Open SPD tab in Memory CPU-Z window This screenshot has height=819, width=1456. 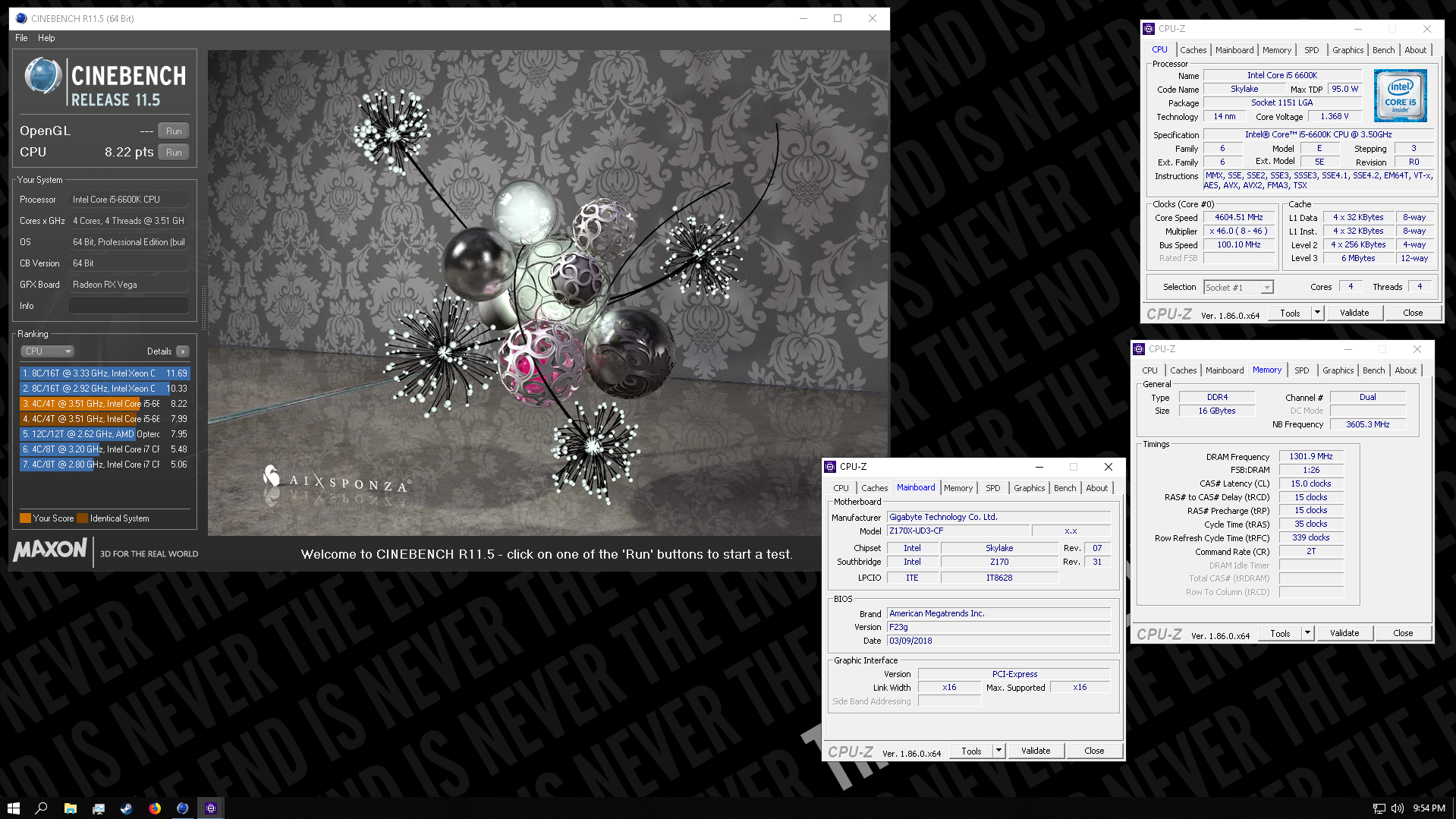pos(1302,370)
